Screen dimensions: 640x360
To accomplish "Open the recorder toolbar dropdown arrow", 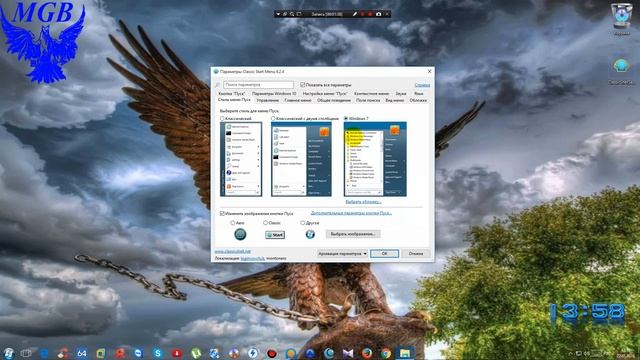I will click(x=278, y=14).
